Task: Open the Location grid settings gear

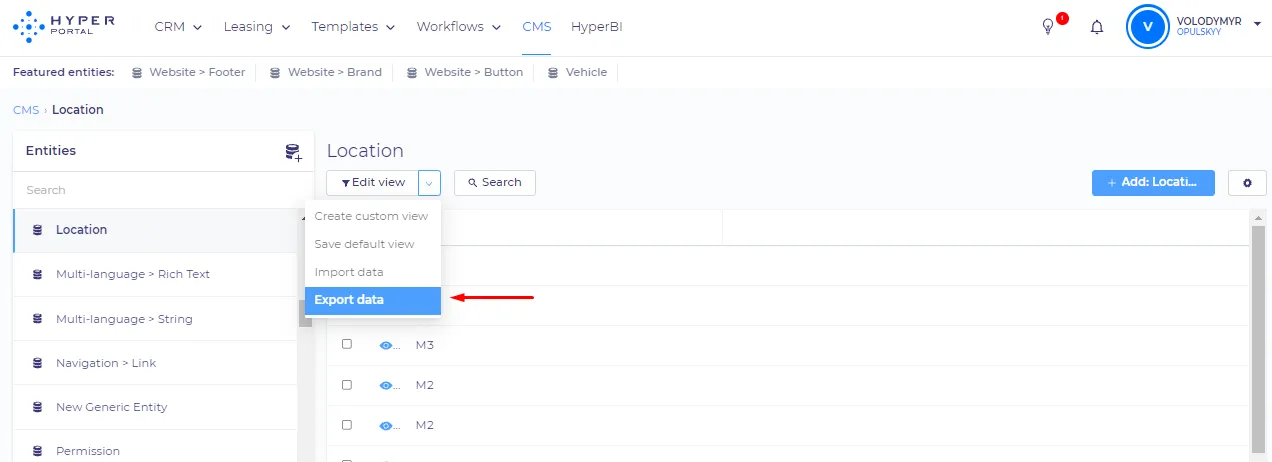Action: pyautogui.click(x=1247, y=183)
